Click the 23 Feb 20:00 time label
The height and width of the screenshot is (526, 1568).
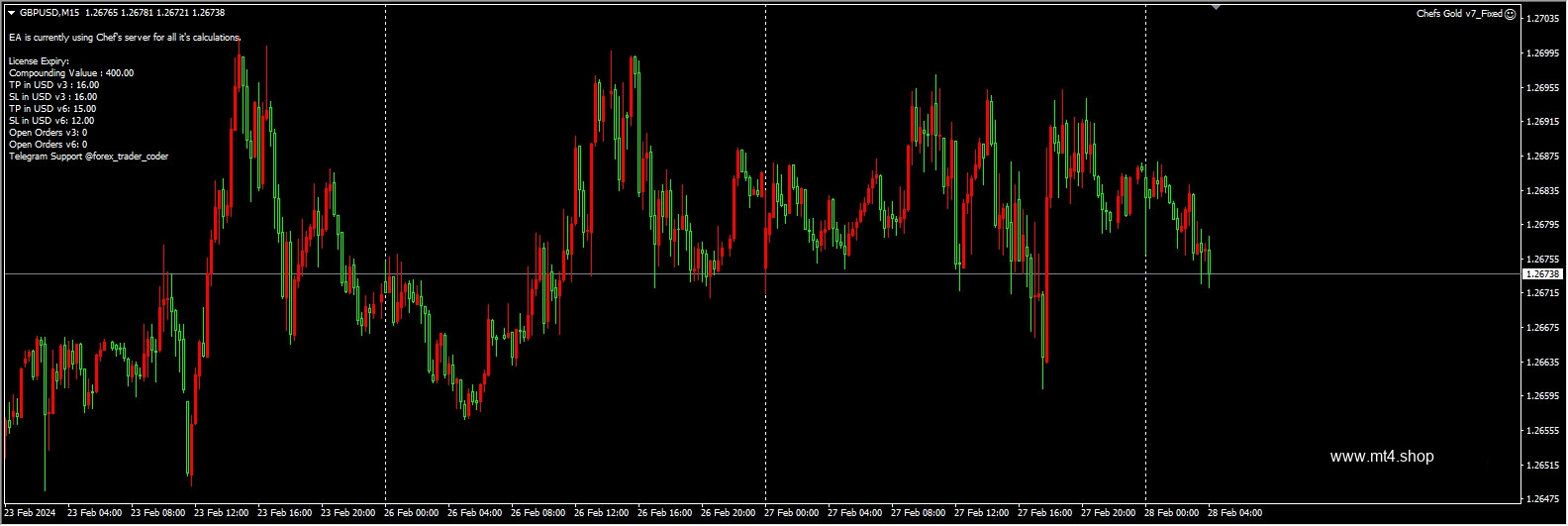pos(348,513)
